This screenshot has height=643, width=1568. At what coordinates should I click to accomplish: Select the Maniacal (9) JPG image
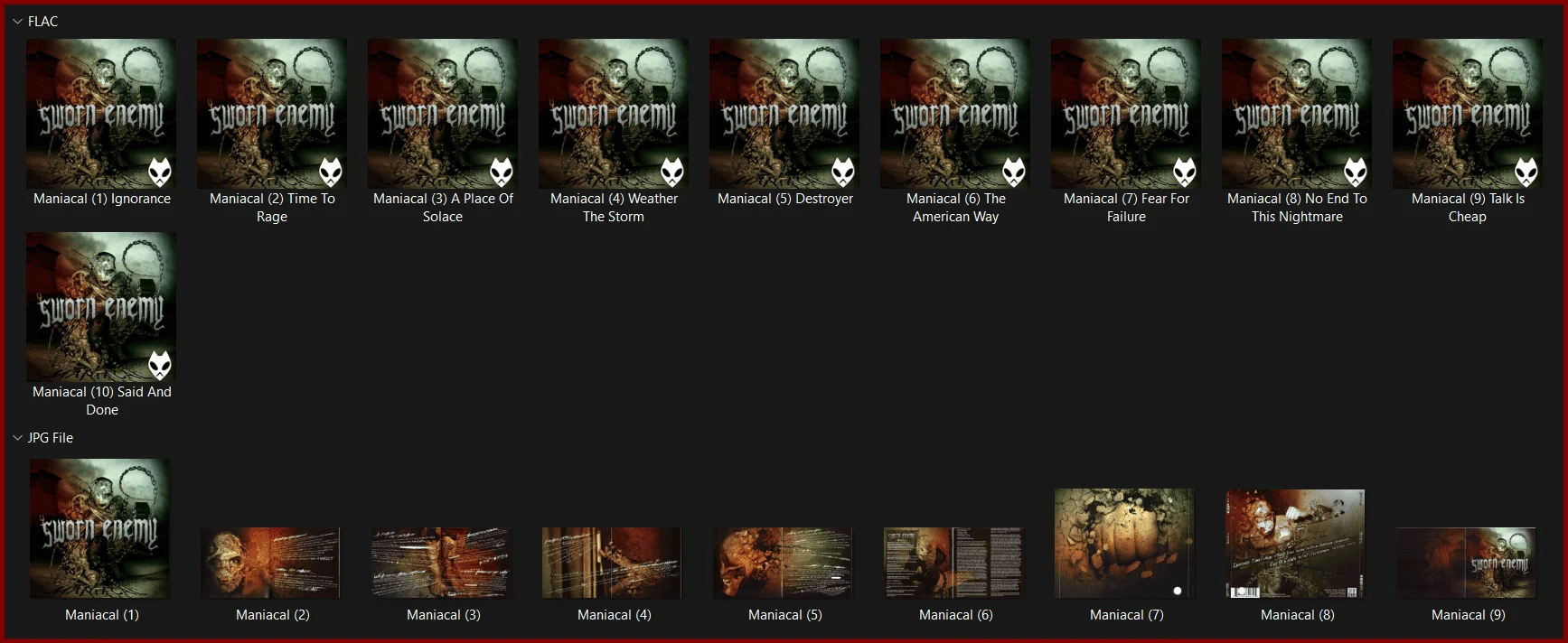pos(1466,563)
